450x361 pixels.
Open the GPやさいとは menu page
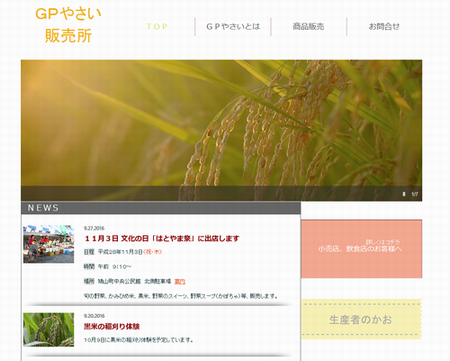233,26
